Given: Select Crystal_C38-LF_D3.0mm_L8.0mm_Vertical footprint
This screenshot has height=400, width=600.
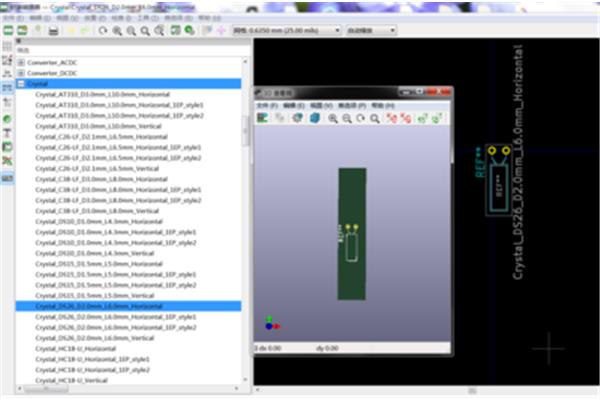Looking at the screenshot, I should click(x=97, y=211).
